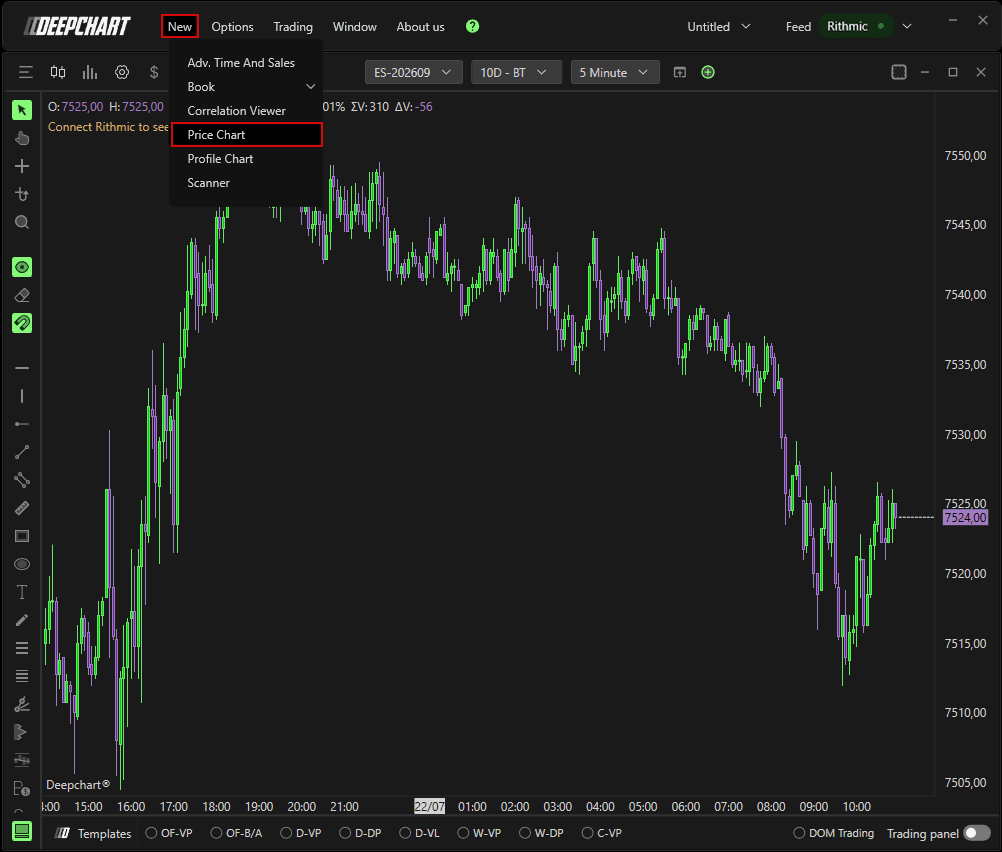Toggle the green bottom panel button
Viewport: 1002px width, 852px height.
[22, 831]
